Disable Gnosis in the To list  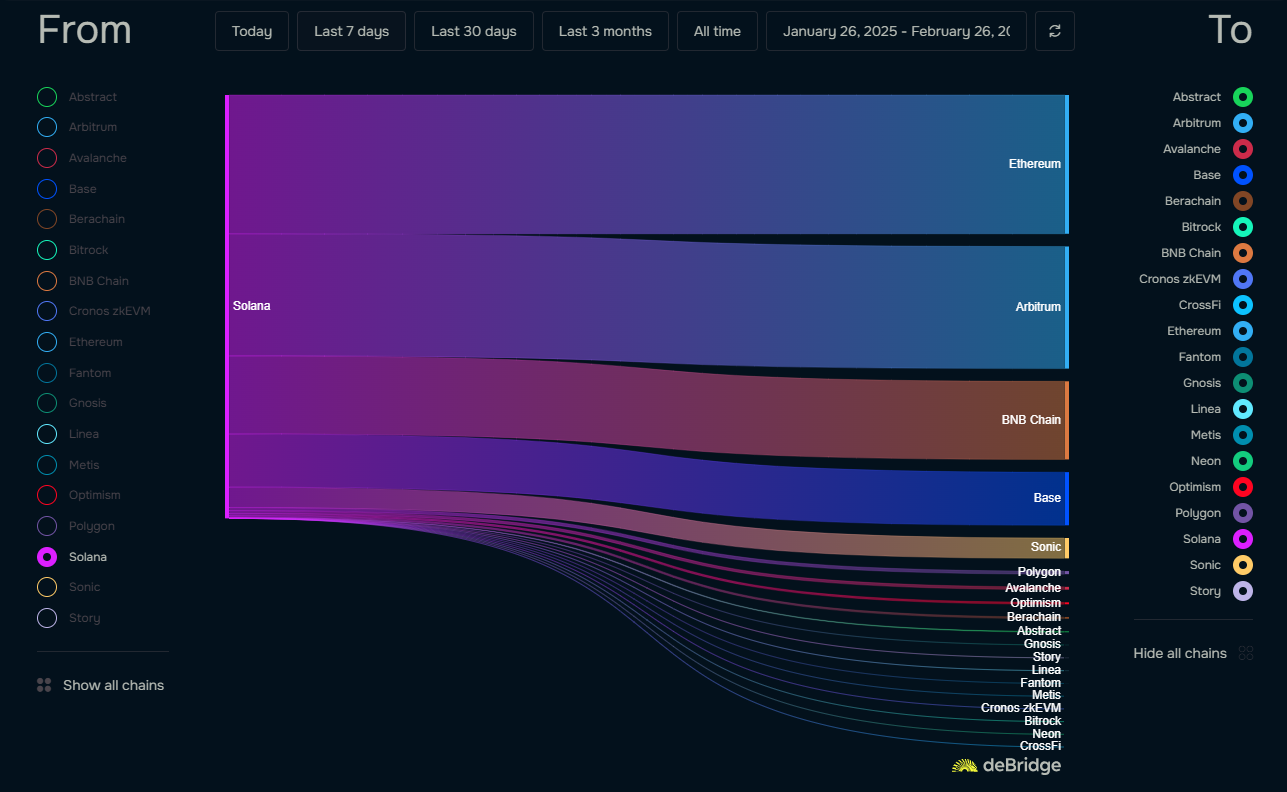(1243, 383)
